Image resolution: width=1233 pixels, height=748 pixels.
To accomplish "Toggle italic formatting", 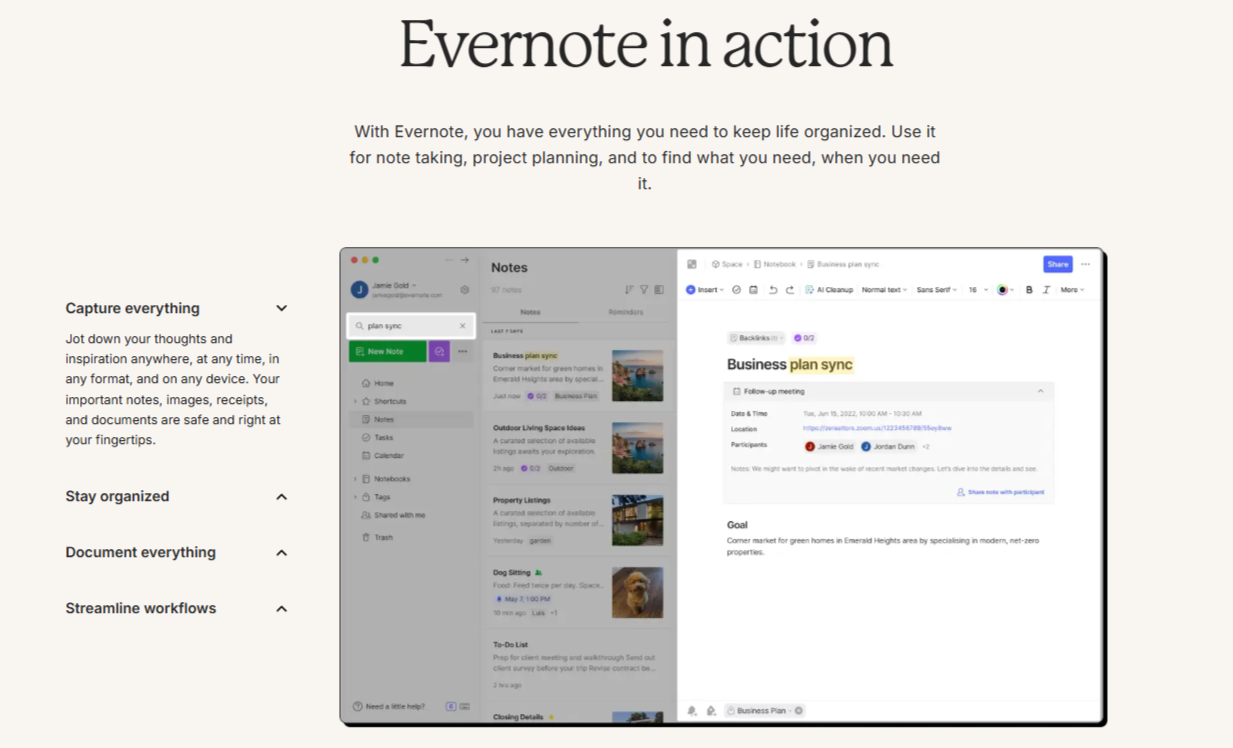I will click(x=1046, y=290).
